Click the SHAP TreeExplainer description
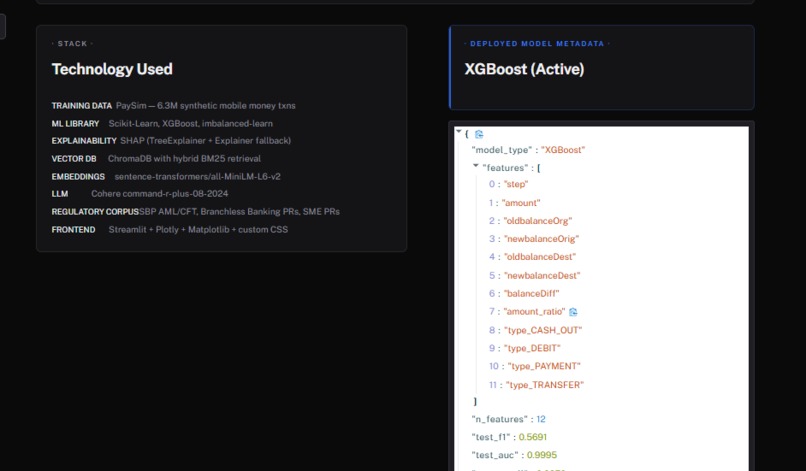 coord(206,140)
